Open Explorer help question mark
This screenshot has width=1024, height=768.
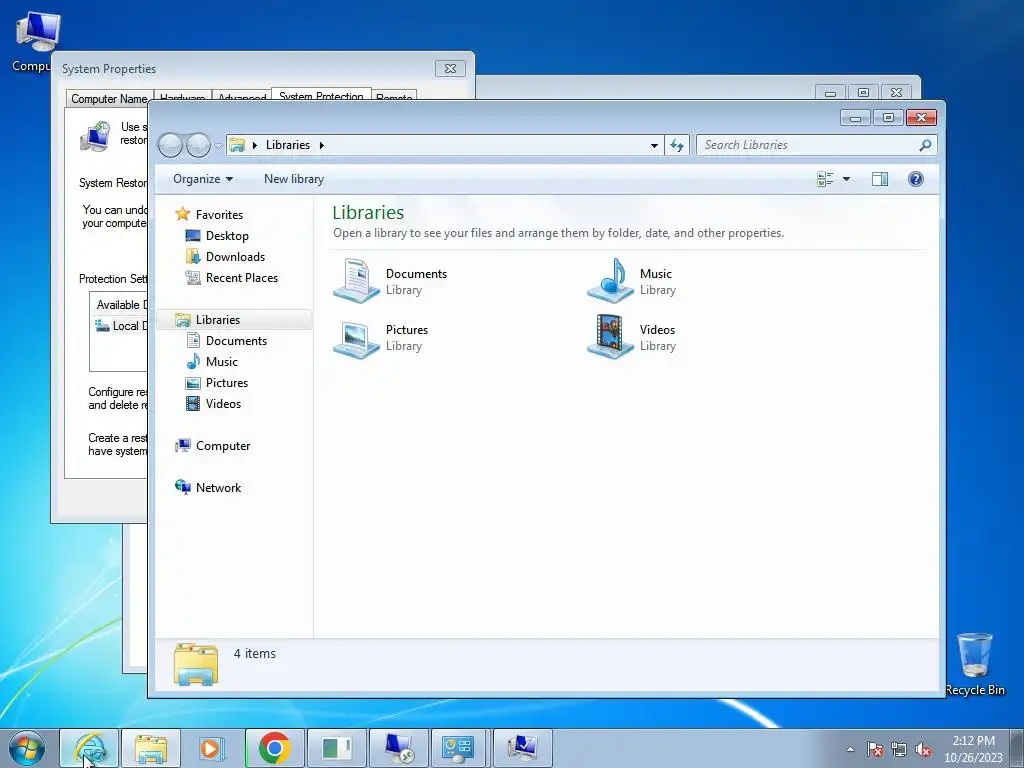click(916, 179)
